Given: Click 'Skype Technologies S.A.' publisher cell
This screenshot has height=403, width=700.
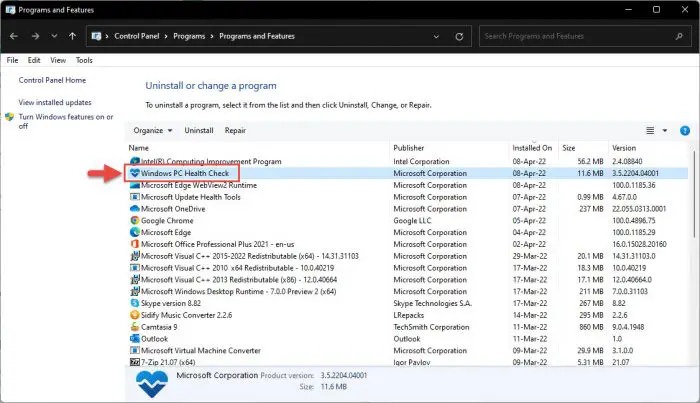Looking at the screenshot, I should [432, 303].
